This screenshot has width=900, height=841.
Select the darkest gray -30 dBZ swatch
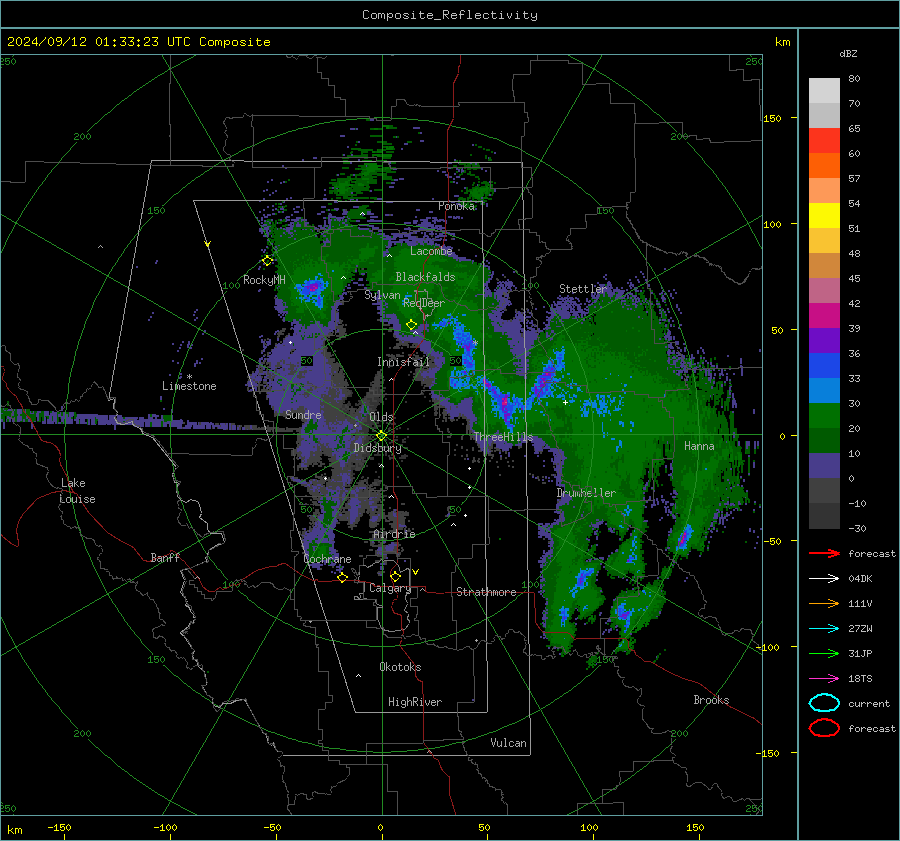point(824,516)
